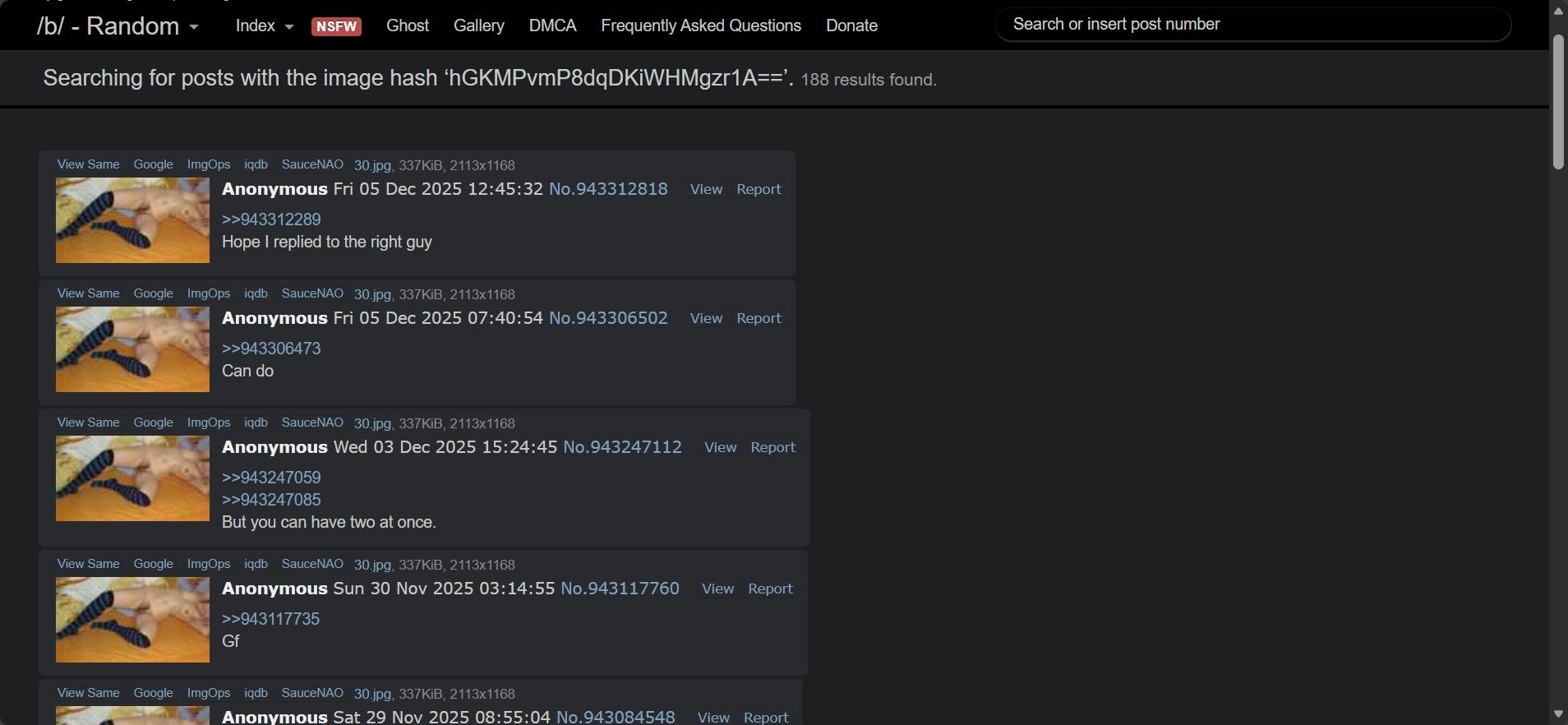
Task: Click the scrollbar up arrow
Action: tap(1558, 11)
